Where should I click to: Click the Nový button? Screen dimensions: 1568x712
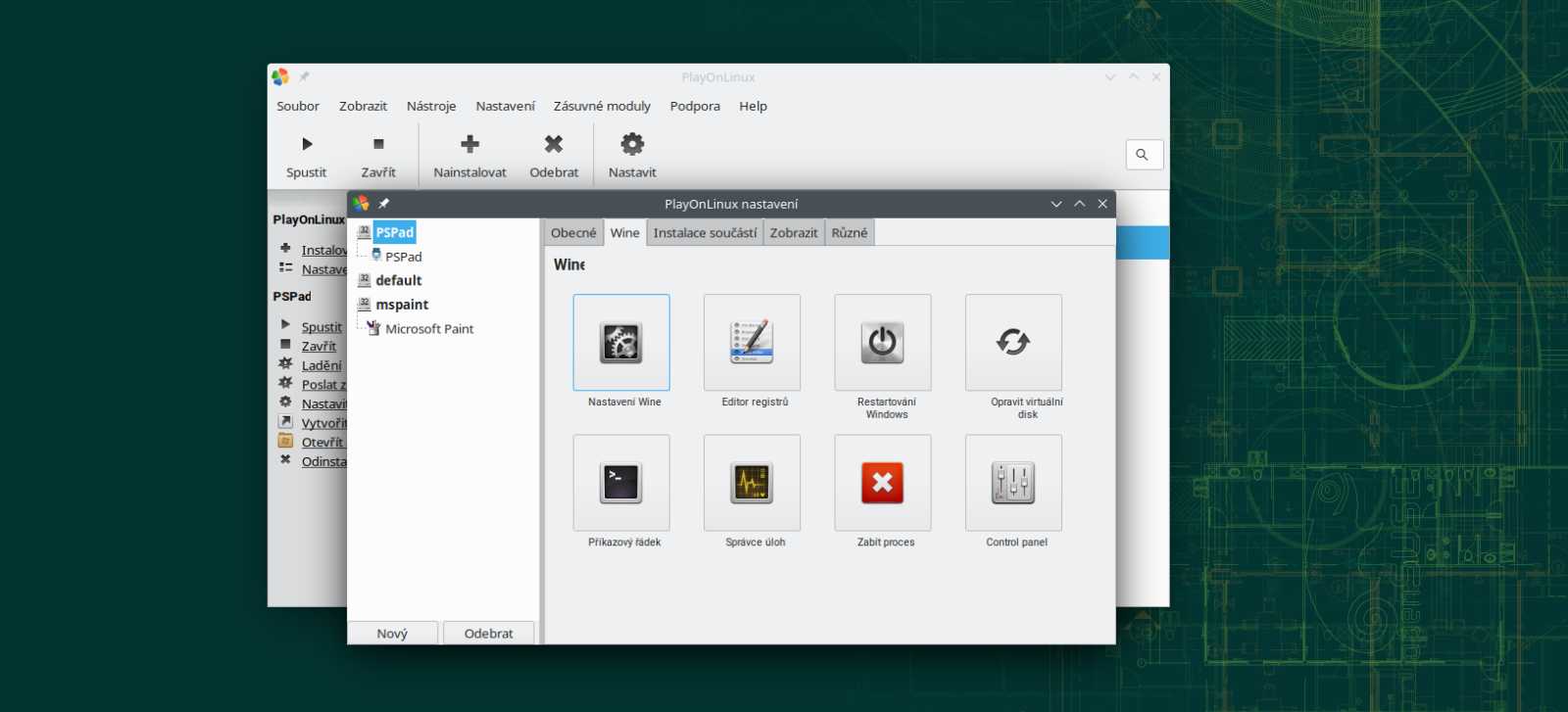[392, 634]
